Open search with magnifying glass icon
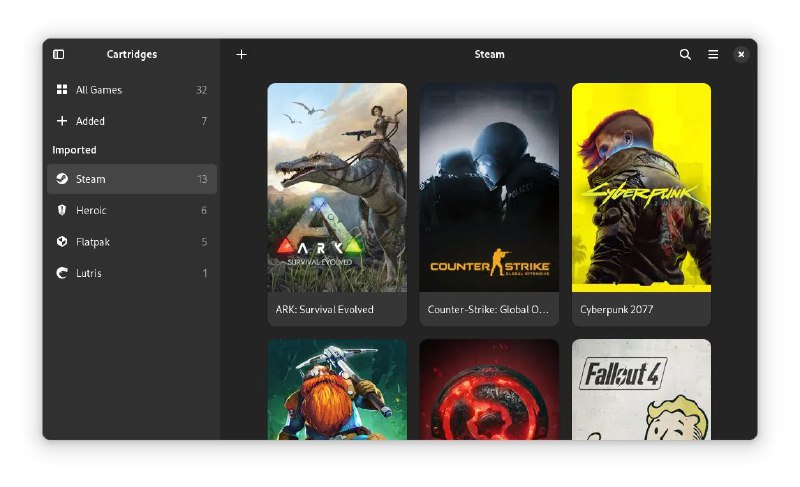The width and height of the screenshot is (800, 487). (x=685, y=54)
